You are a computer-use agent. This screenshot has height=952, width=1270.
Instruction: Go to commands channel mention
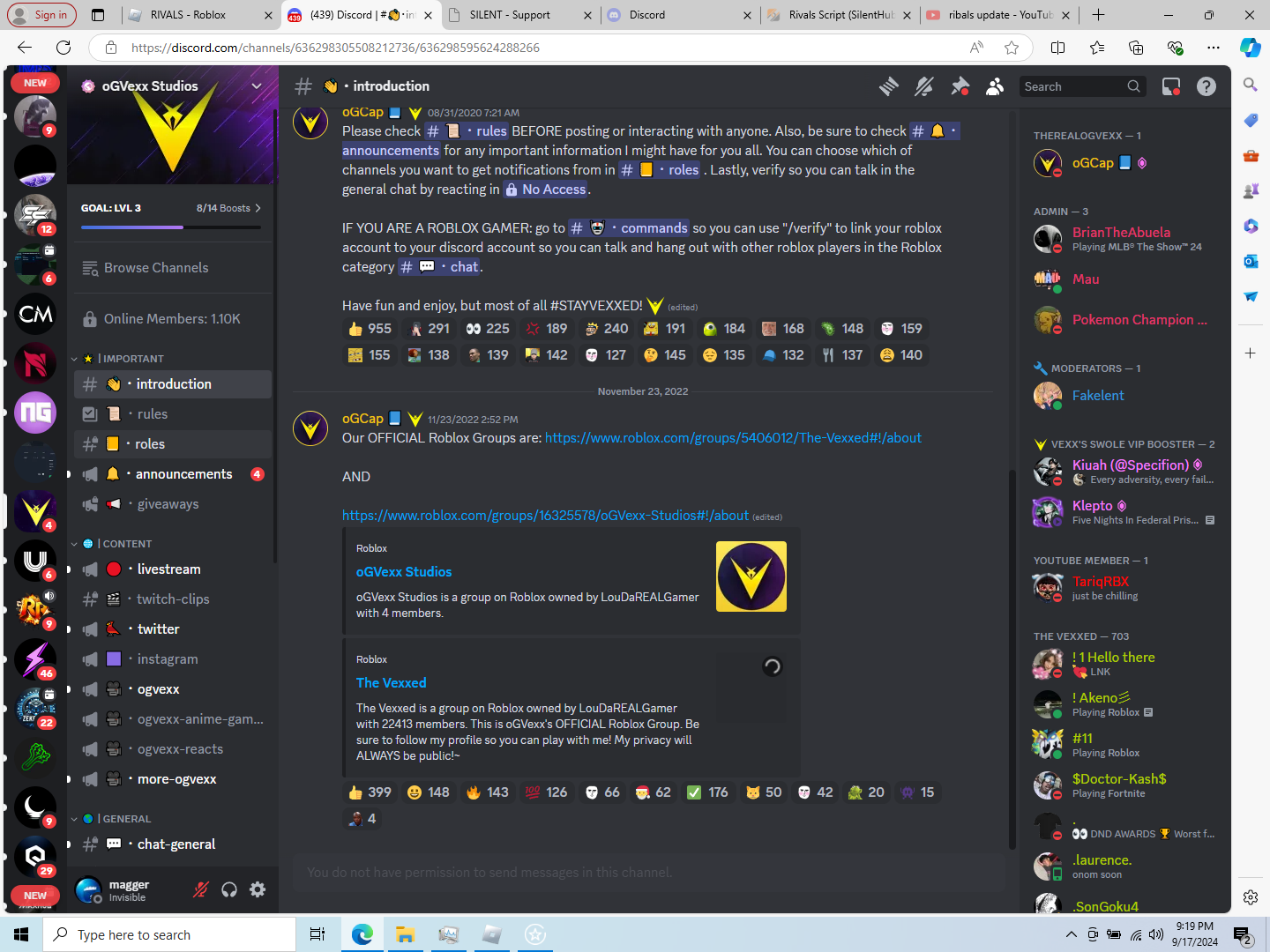click(x=629, y=228)
